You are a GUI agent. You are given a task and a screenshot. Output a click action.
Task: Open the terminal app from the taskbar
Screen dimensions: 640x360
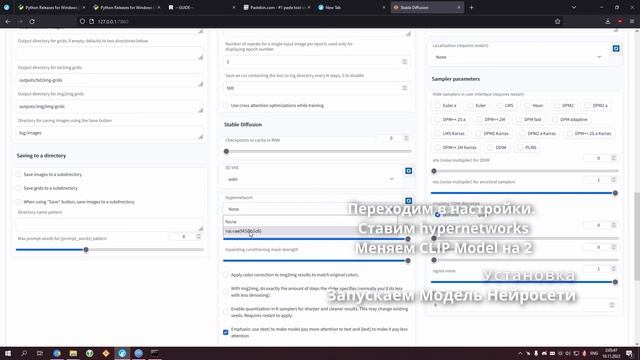coord(155,353)
